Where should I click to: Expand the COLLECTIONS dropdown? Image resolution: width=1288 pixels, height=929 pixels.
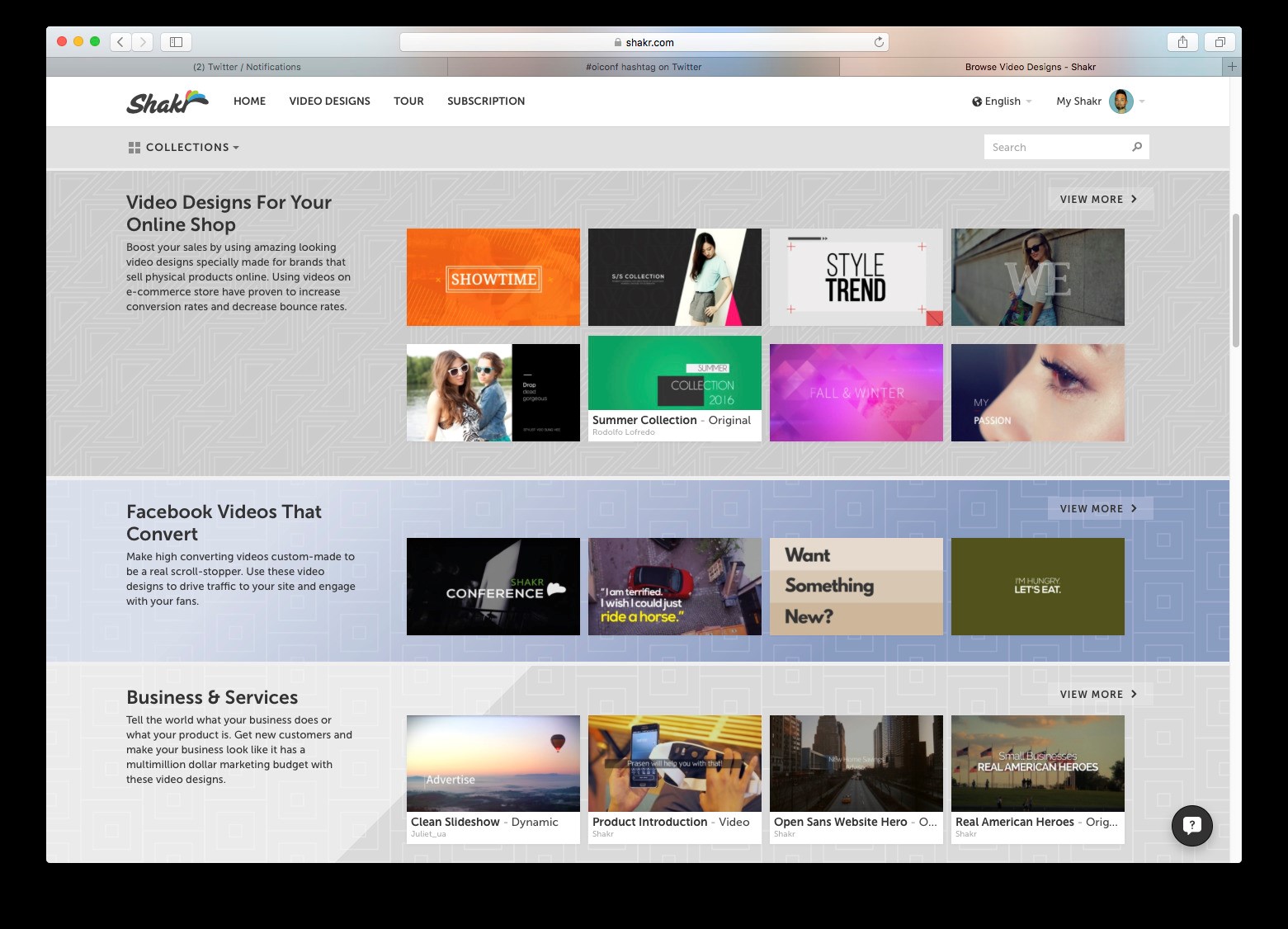[x=184, y=148]
